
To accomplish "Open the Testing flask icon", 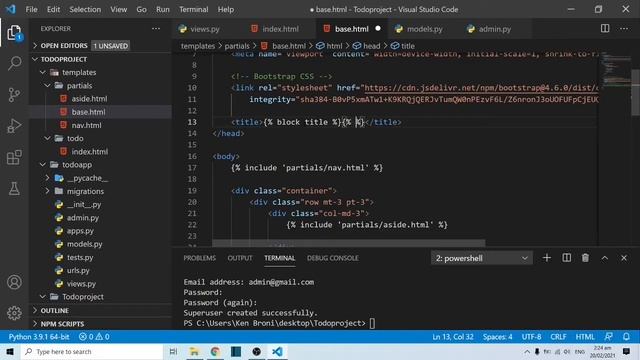I will (14, 189).
